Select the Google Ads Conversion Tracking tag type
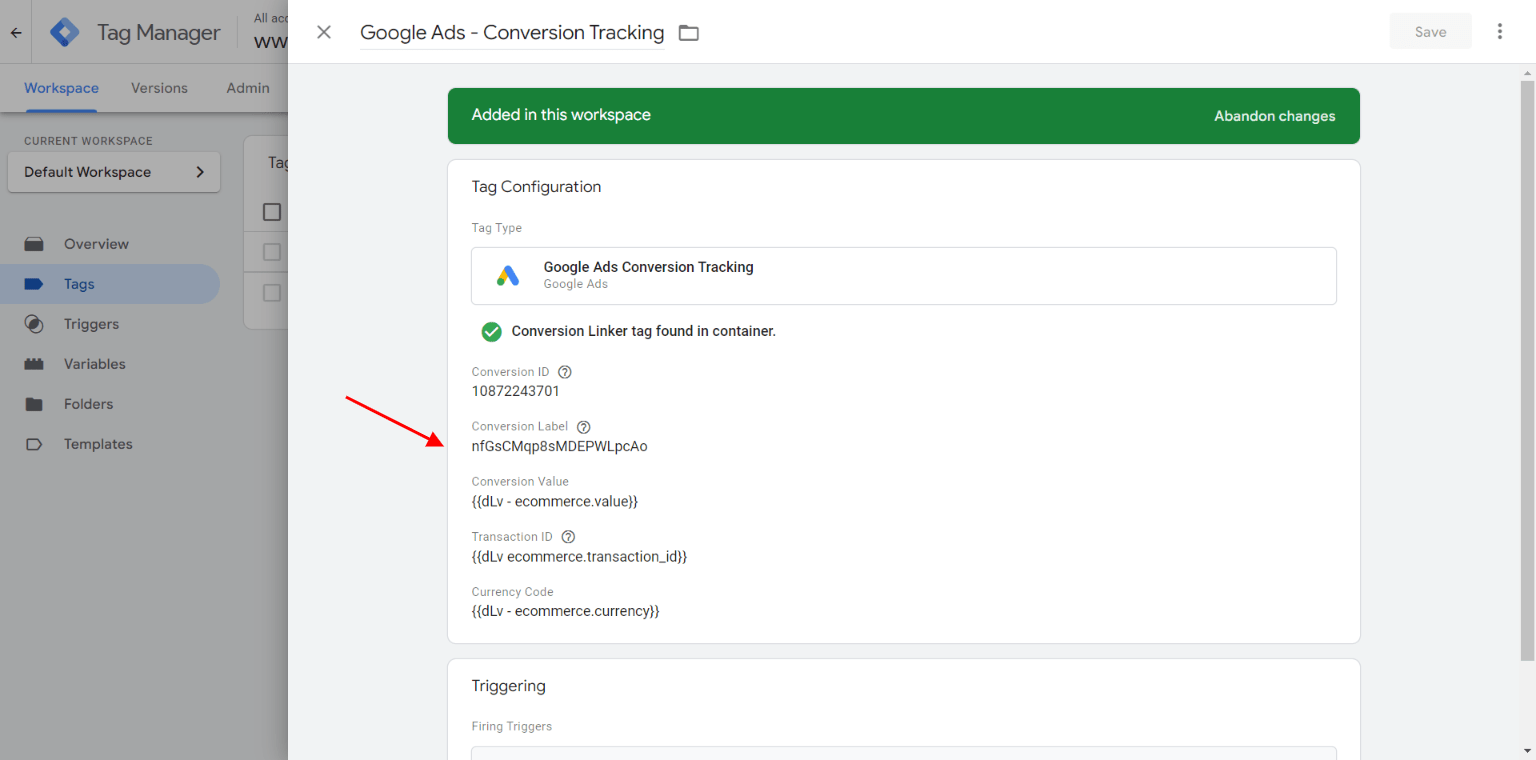The height and width of the screenshot is (760, 1536). click(x=904, y=276)
